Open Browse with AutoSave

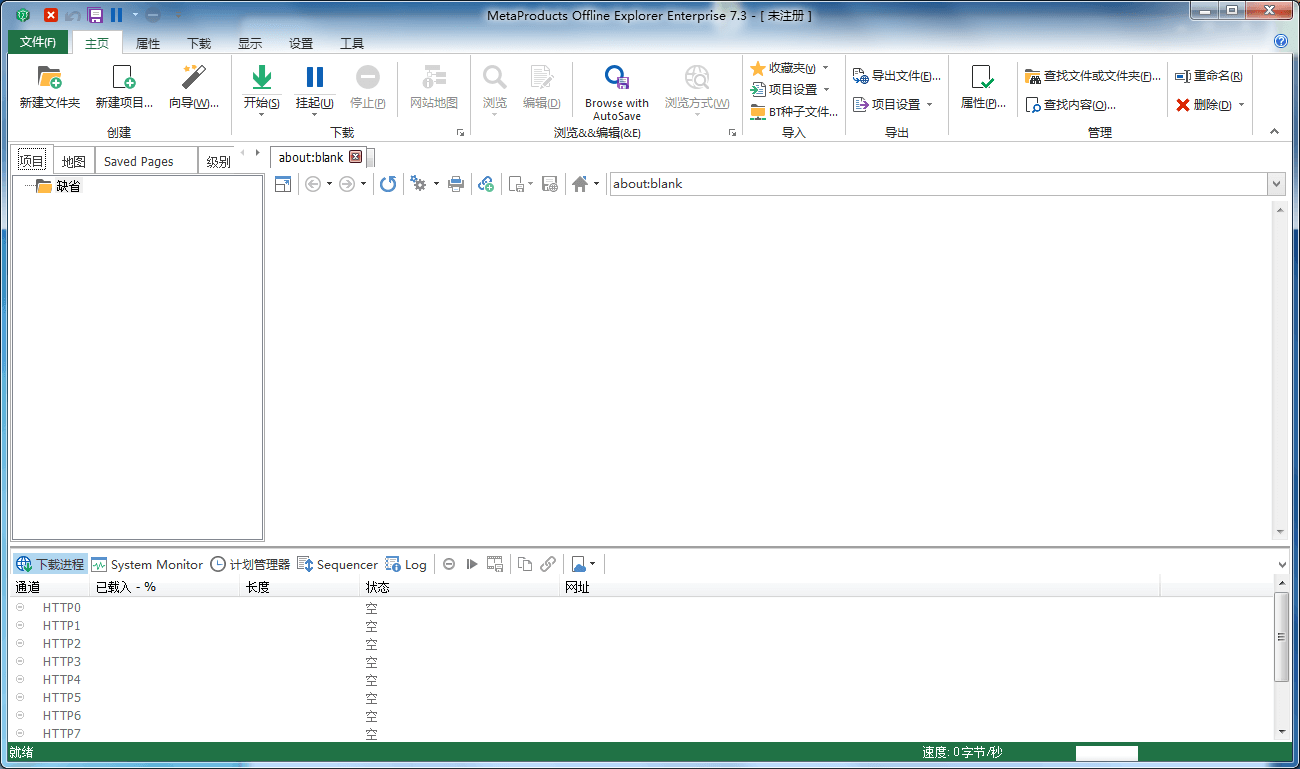click(617, 93)
